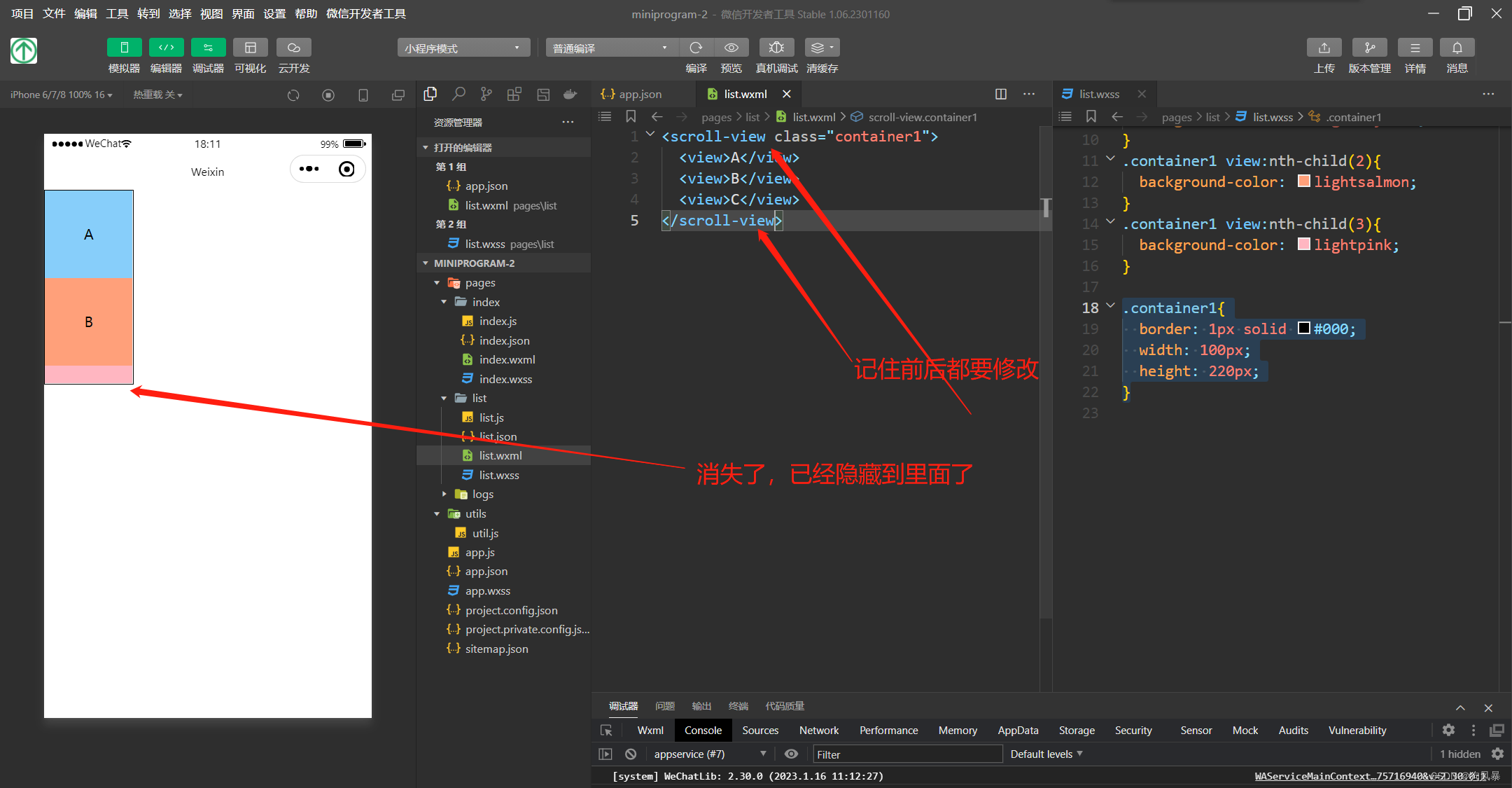Toggle the 模拟器 simulator panel
The height and width of the screenshot is (788, 1512).
point(124,56)
